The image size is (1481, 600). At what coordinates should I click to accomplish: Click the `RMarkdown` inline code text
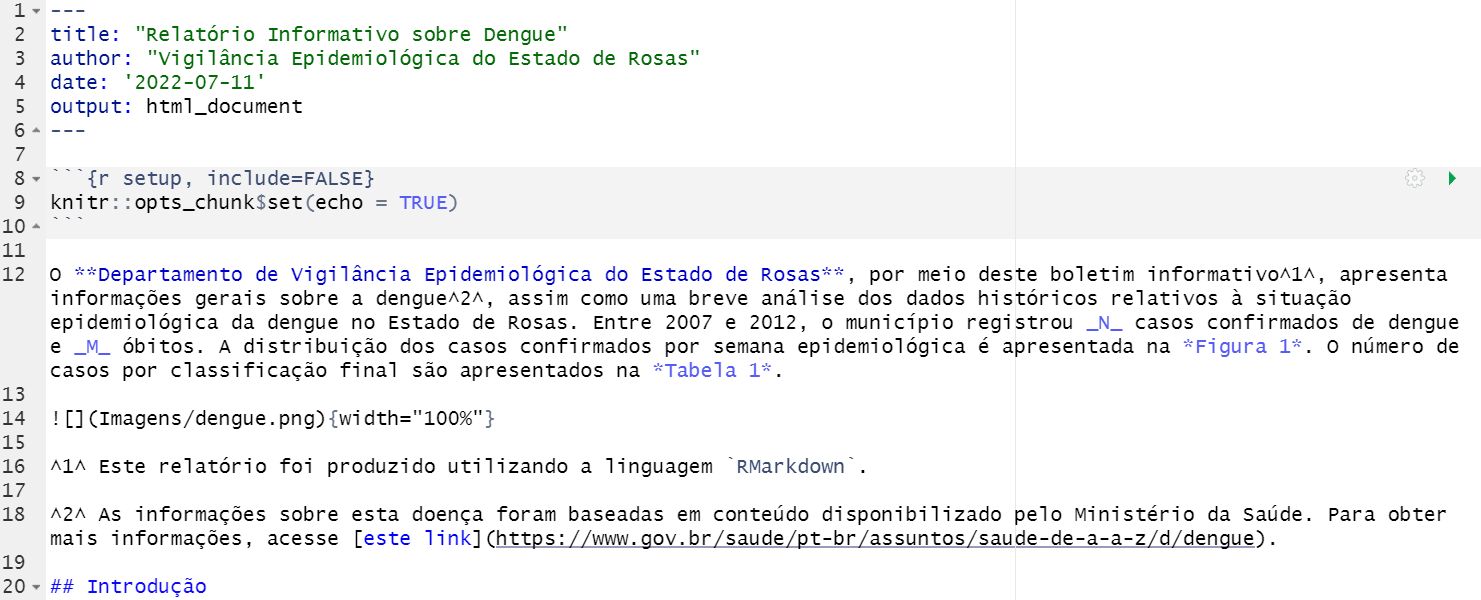(x=795, y=467)
